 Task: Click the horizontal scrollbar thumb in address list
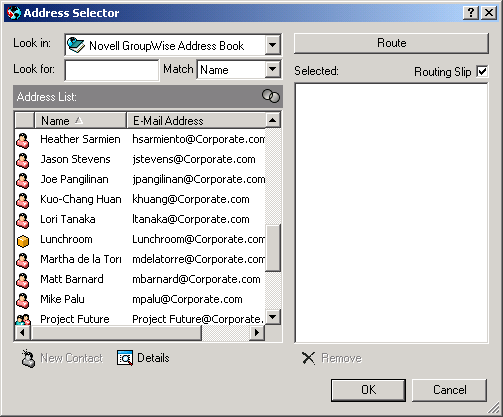117,333
